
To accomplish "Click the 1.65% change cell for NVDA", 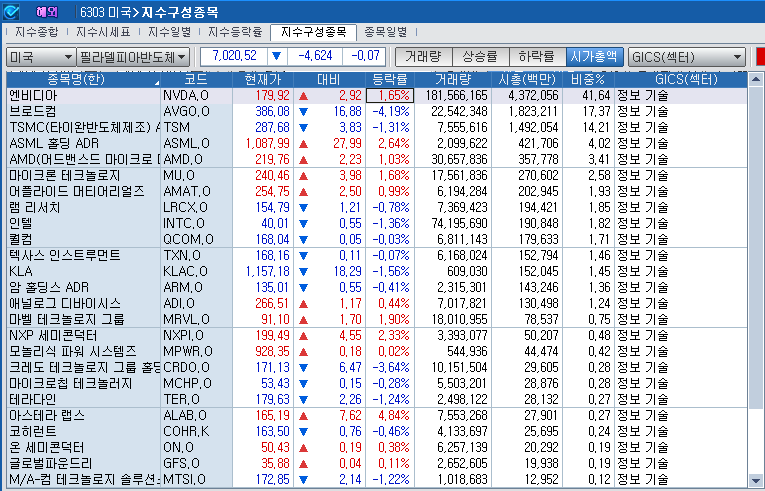I will point(390,96).
